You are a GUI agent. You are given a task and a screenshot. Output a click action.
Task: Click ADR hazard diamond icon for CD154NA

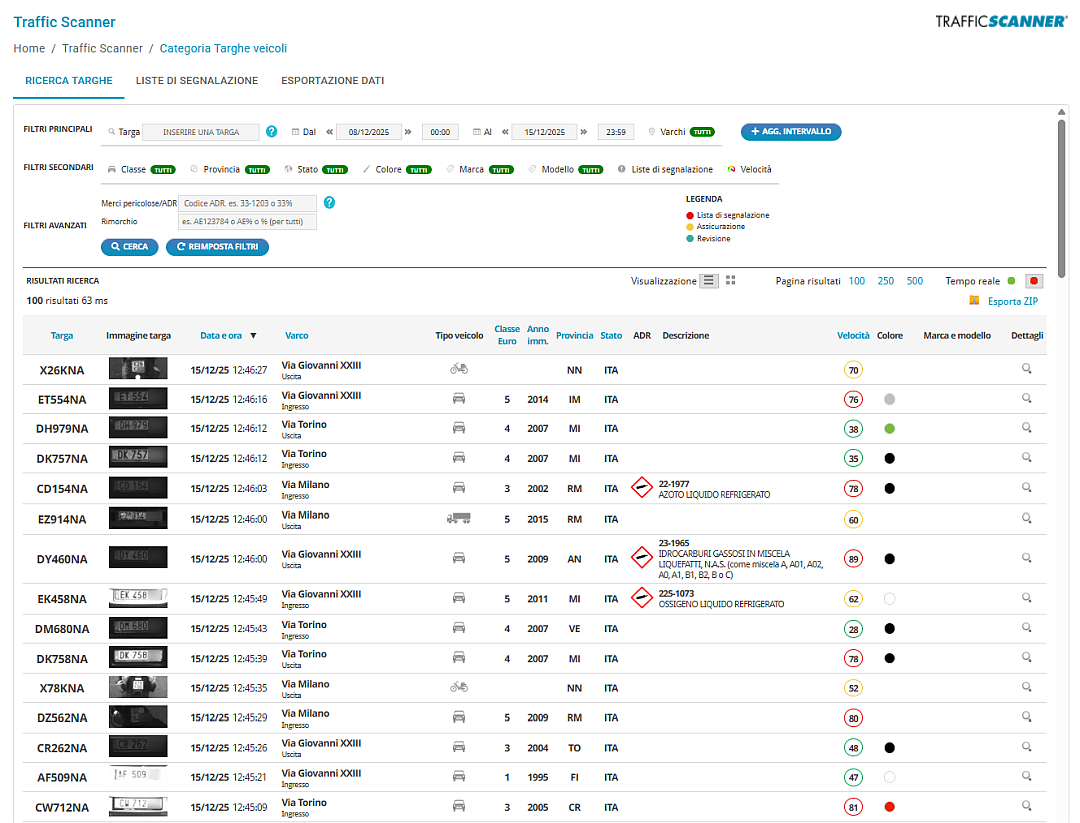coord(642,489)
